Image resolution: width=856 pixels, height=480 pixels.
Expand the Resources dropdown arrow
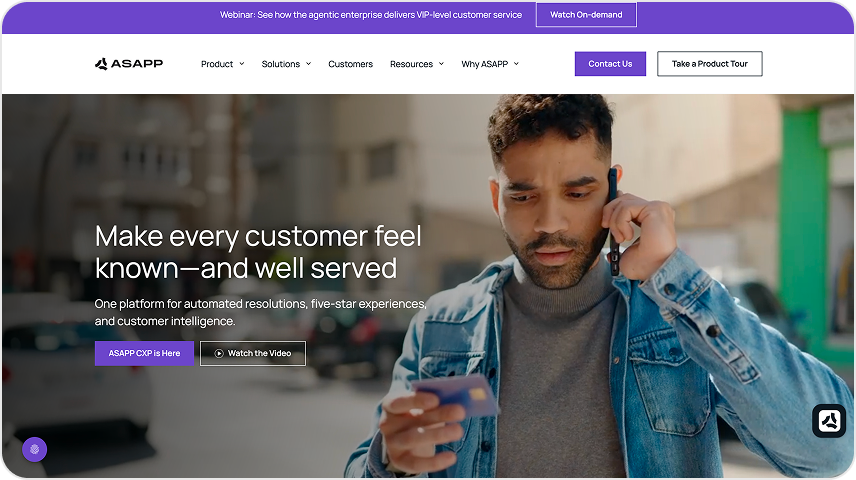pyautogui.click(x=441, y=64)
